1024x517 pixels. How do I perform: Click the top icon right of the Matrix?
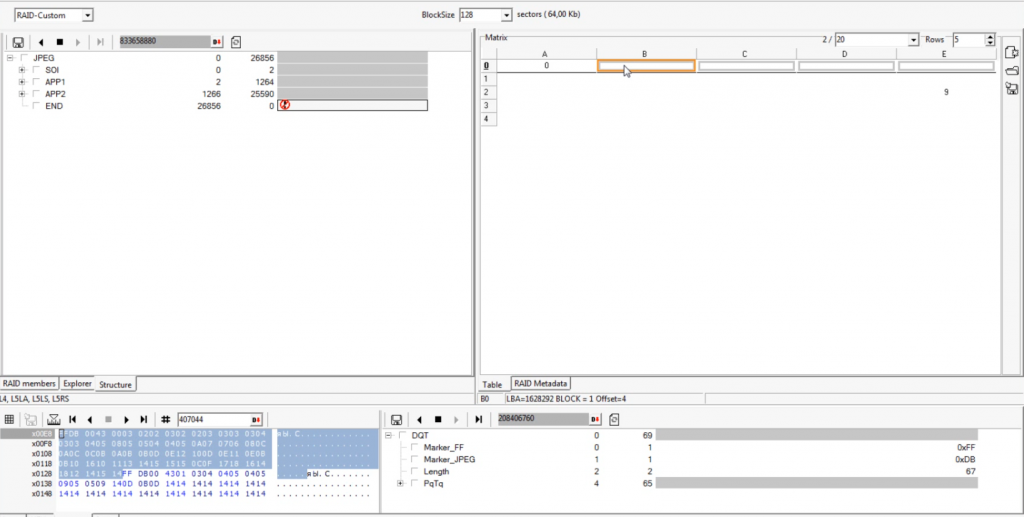[x=1012, y=52]
